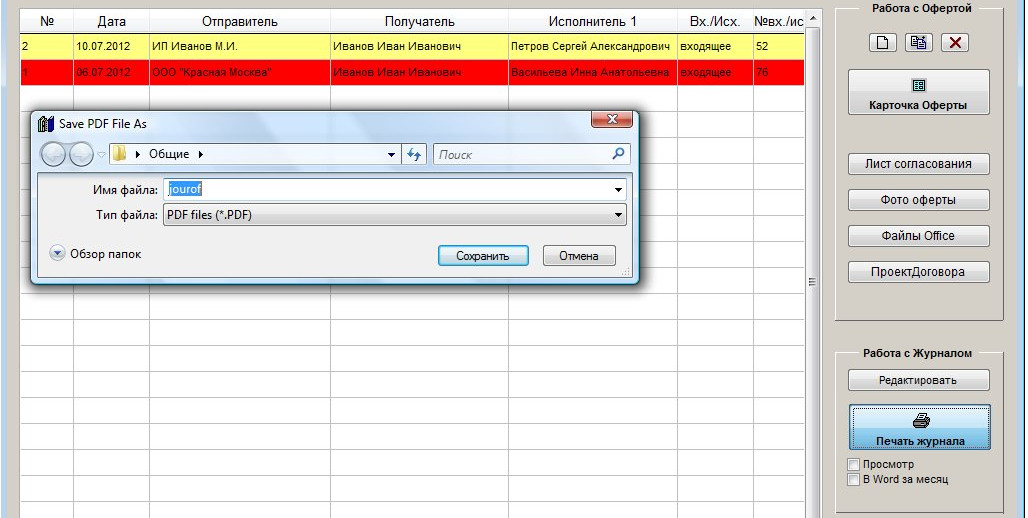Select date cell 10.07.2012

click(x=111, y=47)
